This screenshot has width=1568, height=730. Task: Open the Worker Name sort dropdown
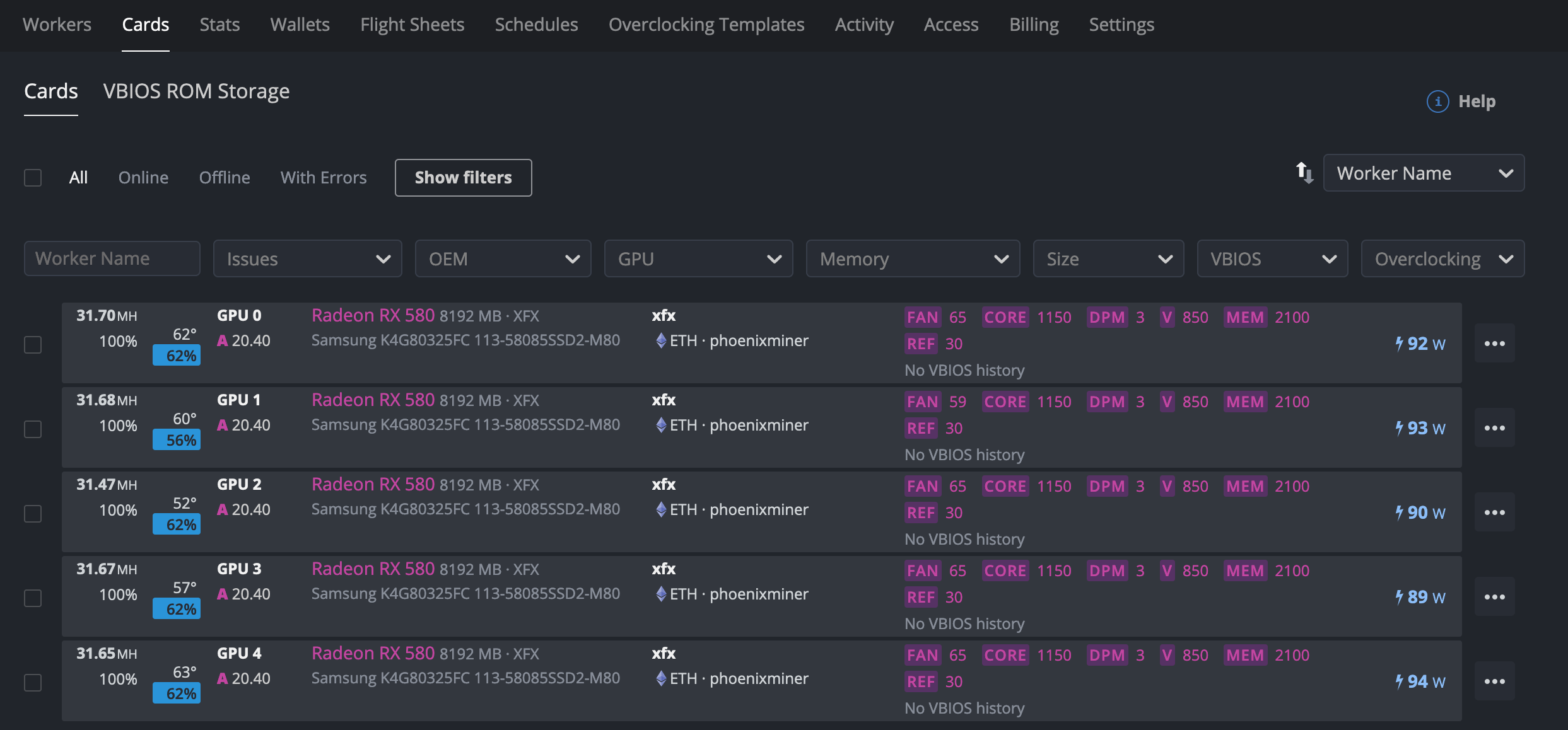pyautogui.click(x=1424, y=173)
